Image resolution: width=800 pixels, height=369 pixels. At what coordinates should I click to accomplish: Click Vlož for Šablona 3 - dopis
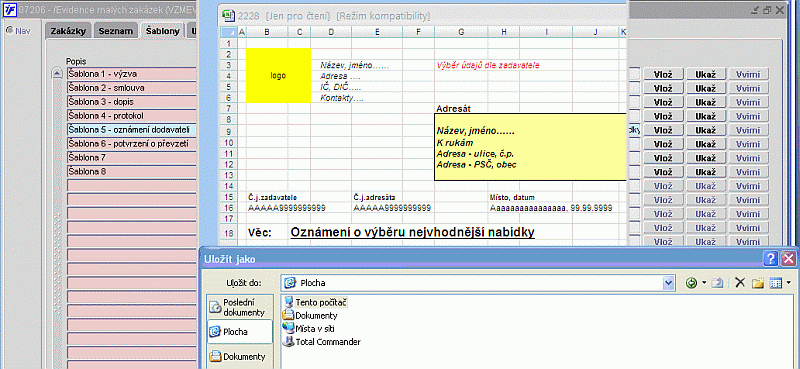coord(663,102)
